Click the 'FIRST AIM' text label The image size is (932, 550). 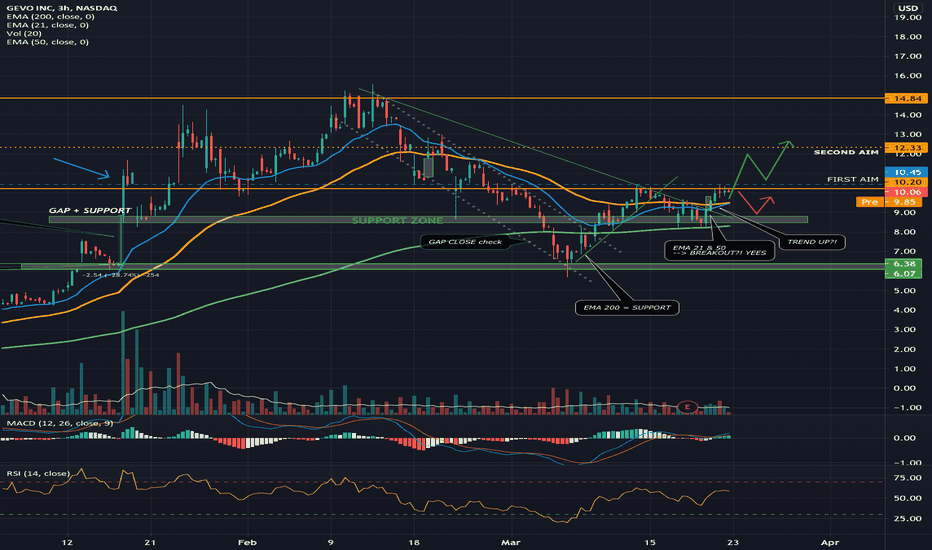click(852, 179)
